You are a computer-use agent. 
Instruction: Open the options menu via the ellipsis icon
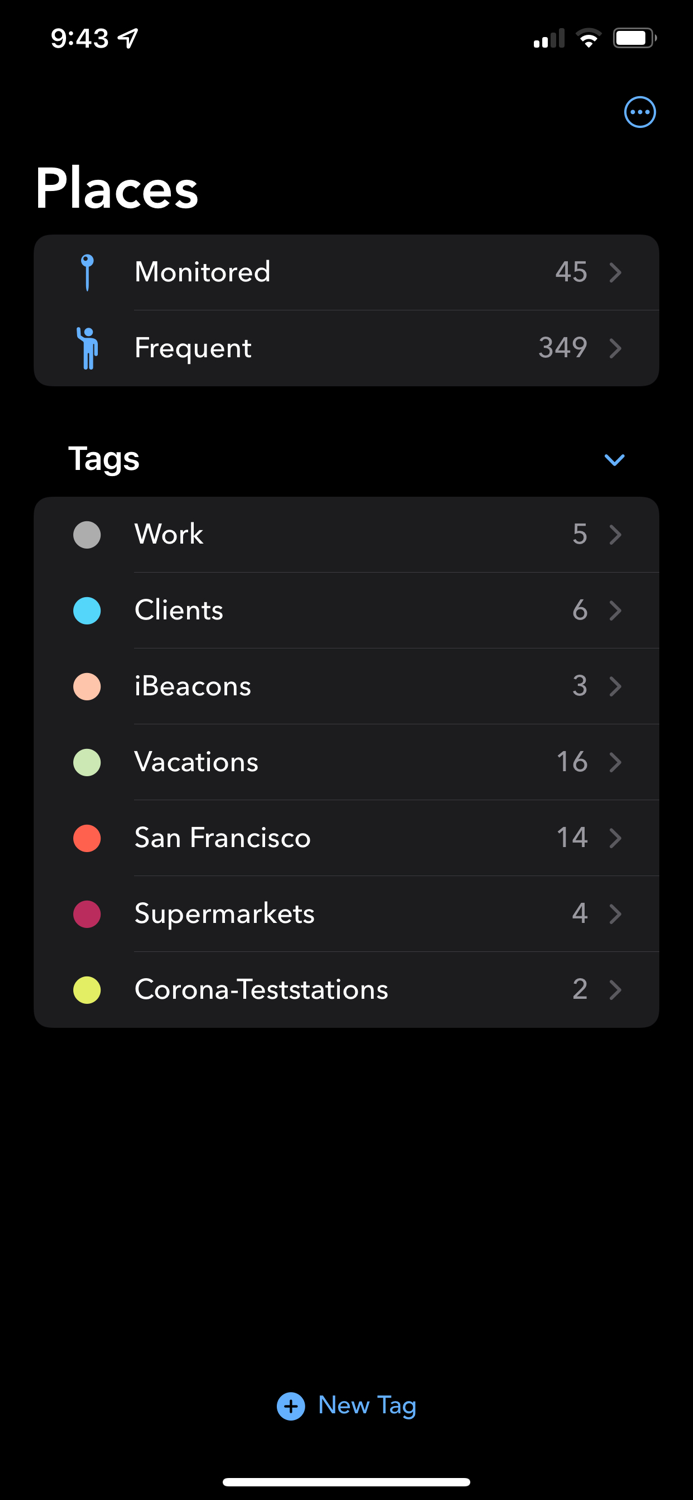pos(640,112)
